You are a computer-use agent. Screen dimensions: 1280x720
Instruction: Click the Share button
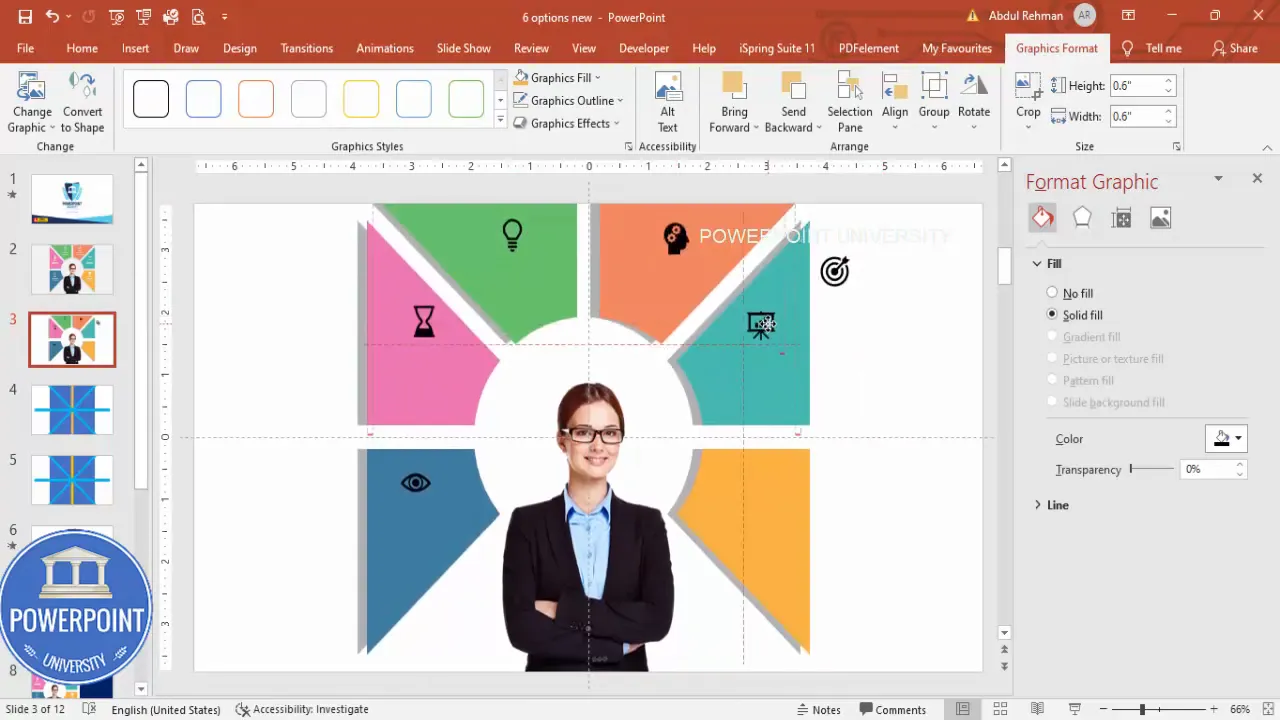click(1234, 48)
